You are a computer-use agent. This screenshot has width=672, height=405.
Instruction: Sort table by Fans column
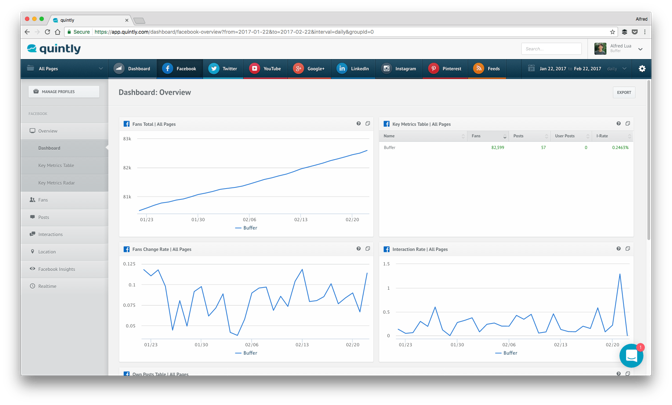coord(488,136)
